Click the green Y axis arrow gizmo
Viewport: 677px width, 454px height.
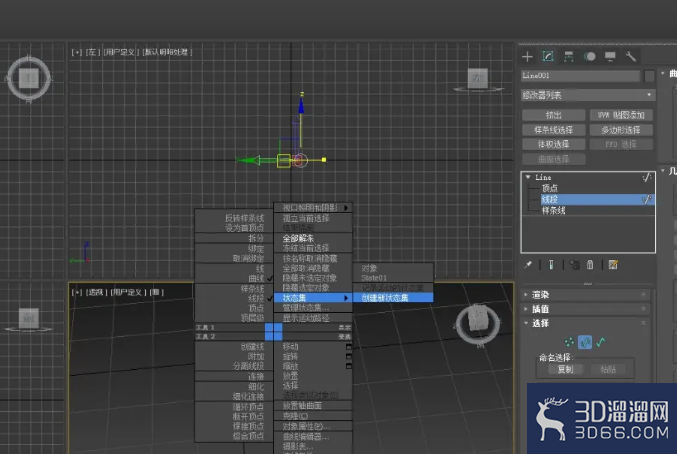pos(249,160)
